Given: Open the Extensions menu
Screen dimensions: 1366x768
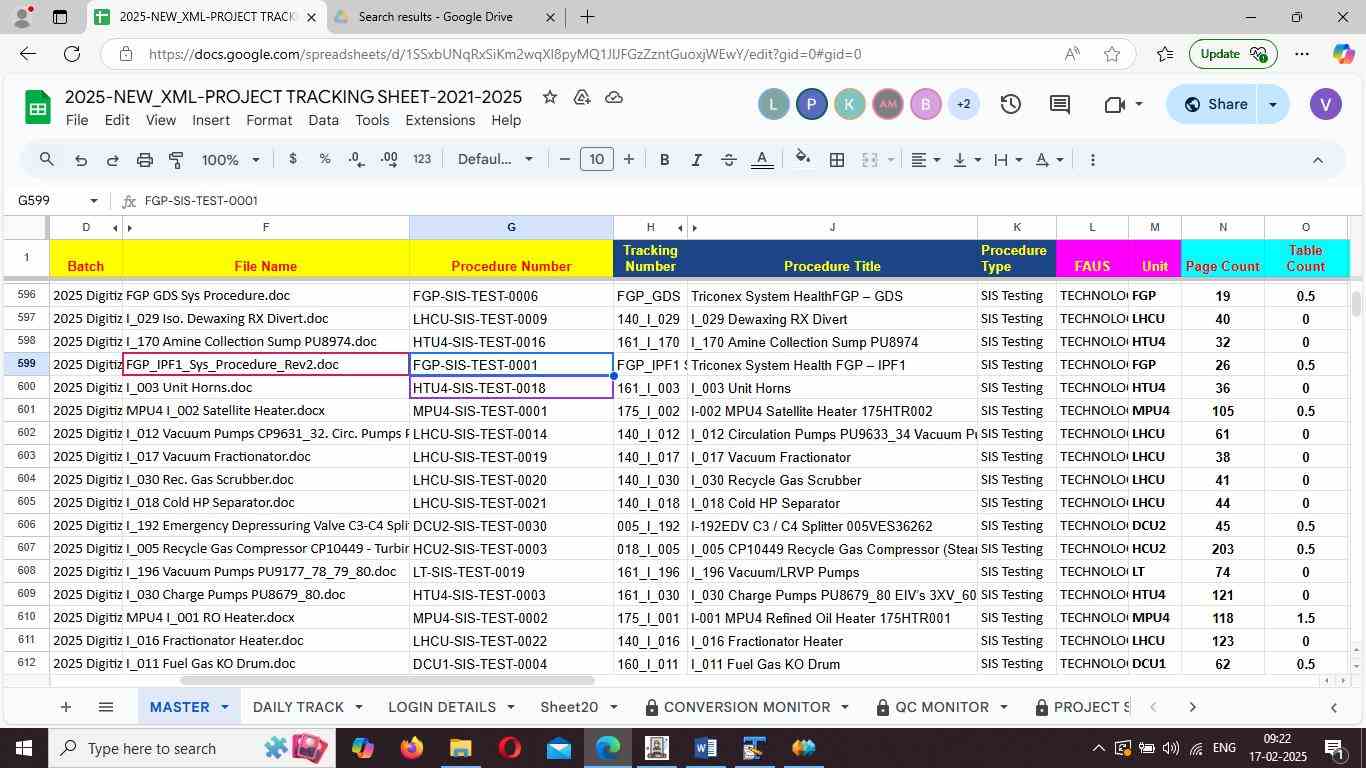Looking at the screenshot, I should click(x=440, y=120).
